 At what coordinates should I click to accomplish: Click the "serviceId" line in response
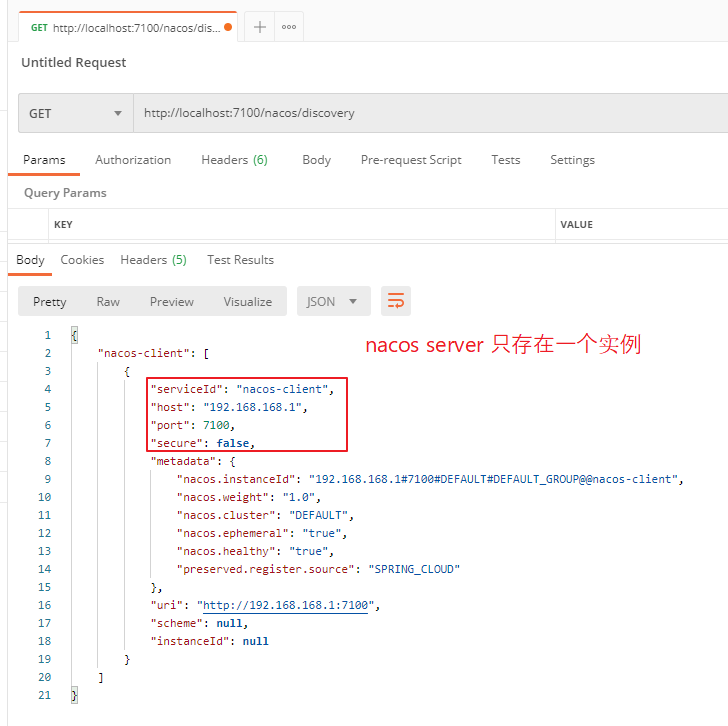coord(242,389)
